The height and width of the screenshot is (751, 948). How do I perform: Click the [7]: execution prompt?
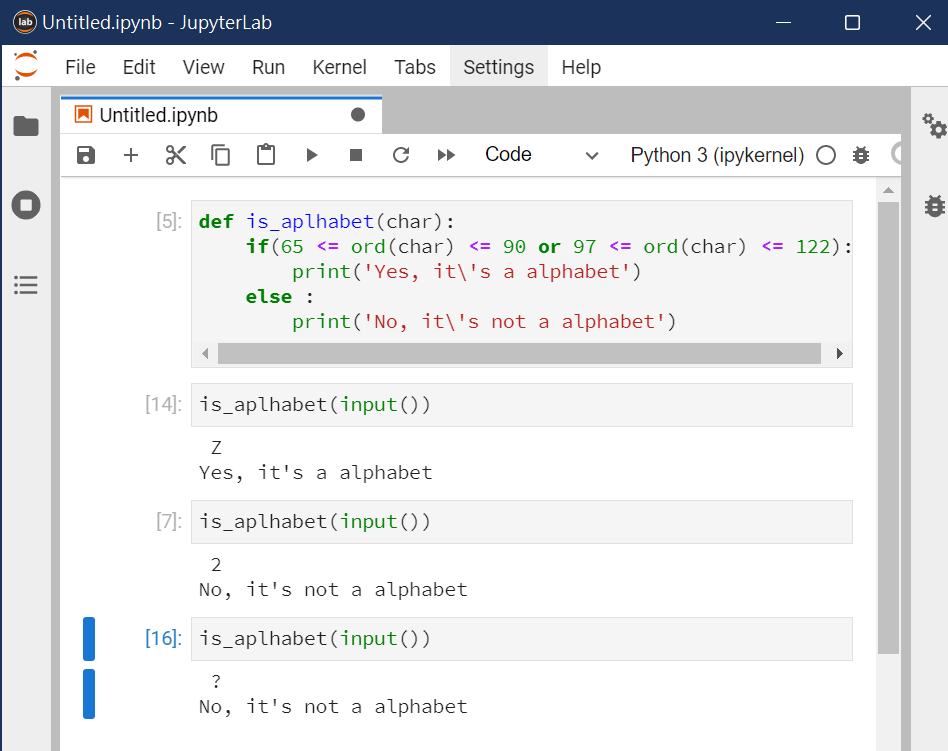pyautogui.click(x=169, y=521)
